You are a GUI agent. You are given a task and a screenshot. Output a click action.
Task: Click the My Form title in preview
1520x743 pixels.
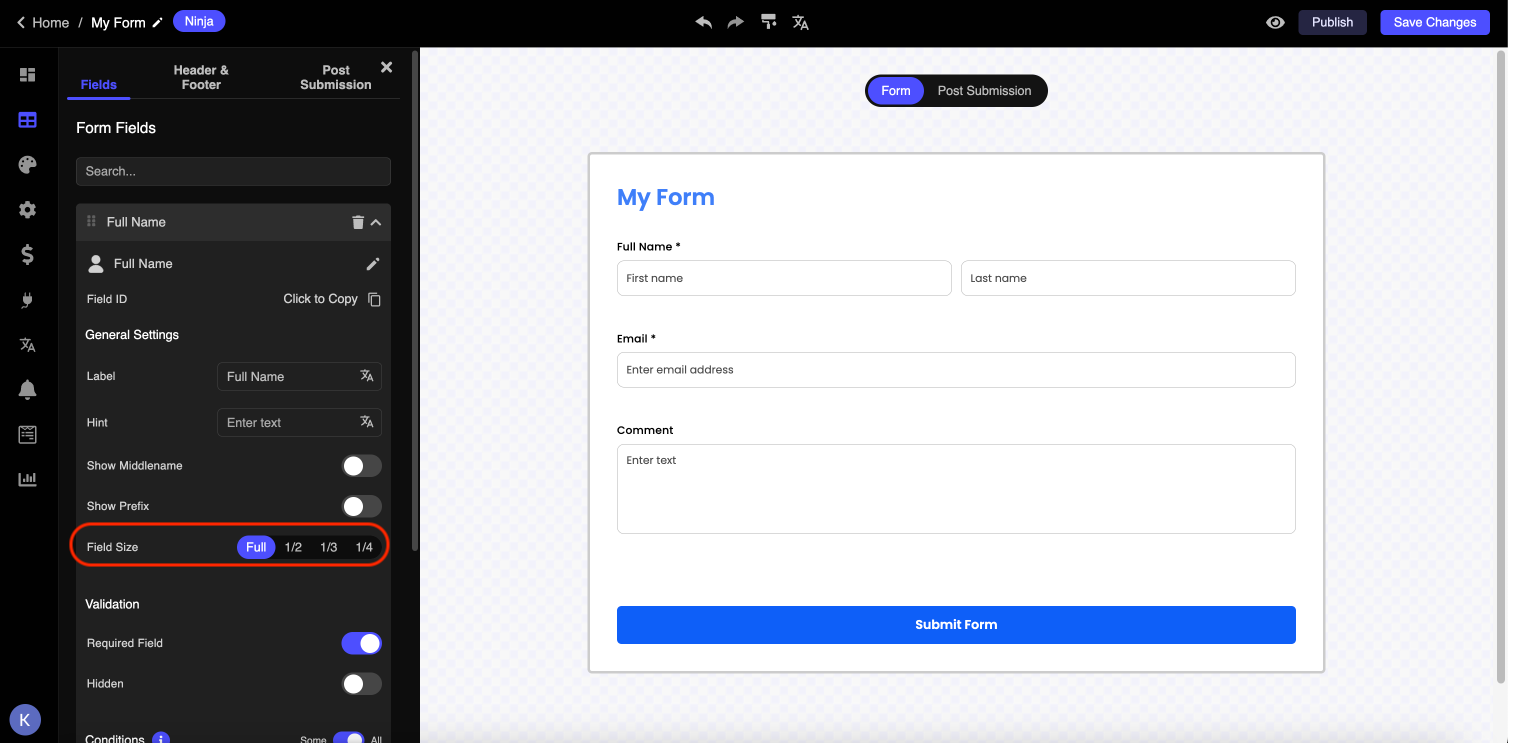tap(666, 197)
